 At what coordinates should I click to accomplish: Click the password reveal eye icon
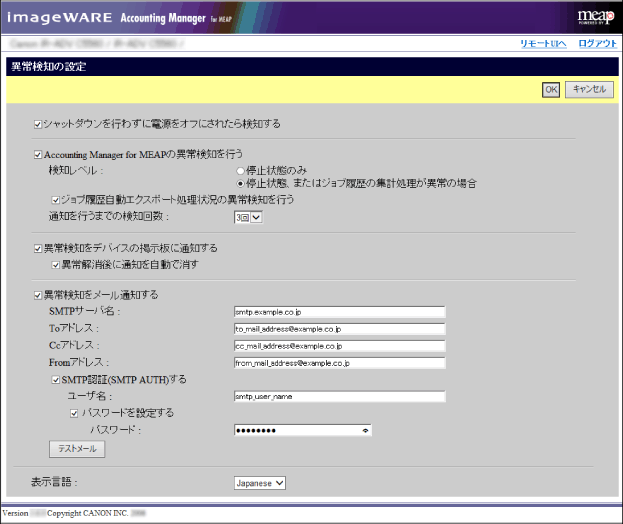point(365,430)
